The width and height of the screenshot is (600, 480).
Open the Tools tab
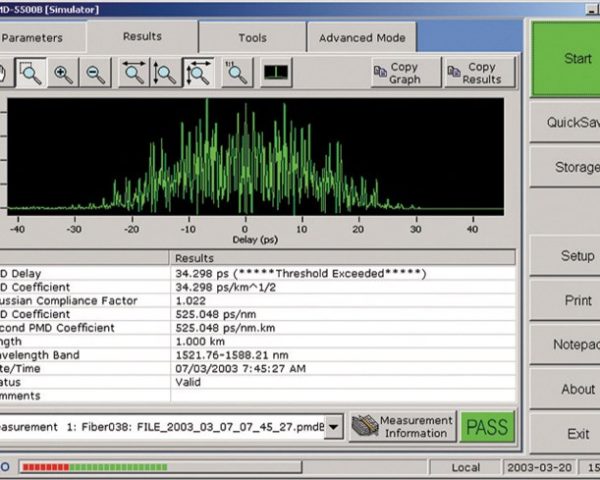click(x=253, y=38)
